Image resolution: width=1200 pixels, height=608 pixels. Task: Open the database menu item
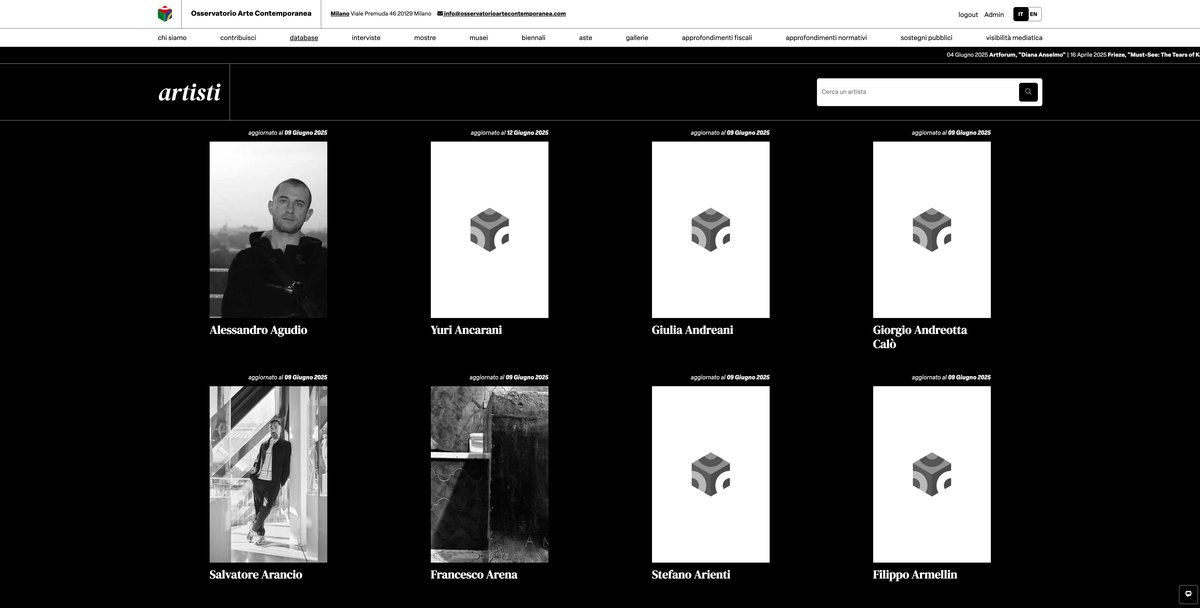coord(304,38)
